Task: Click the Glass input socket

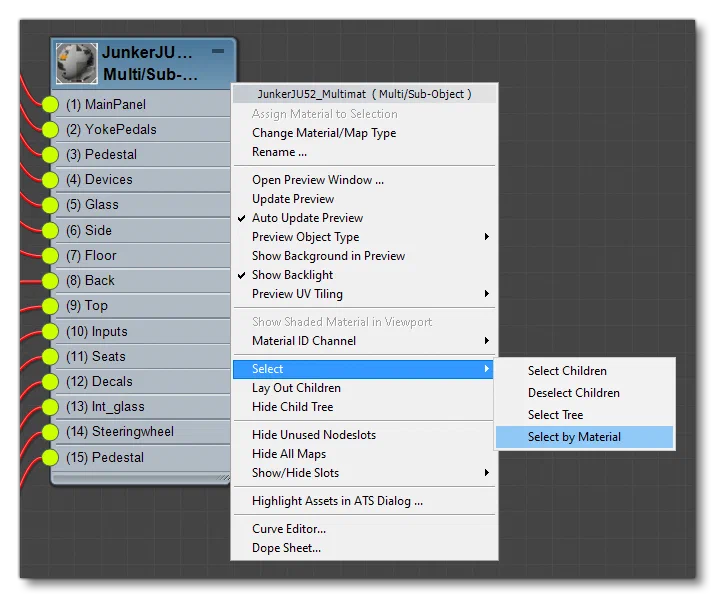Action: [x=50, y=205]
